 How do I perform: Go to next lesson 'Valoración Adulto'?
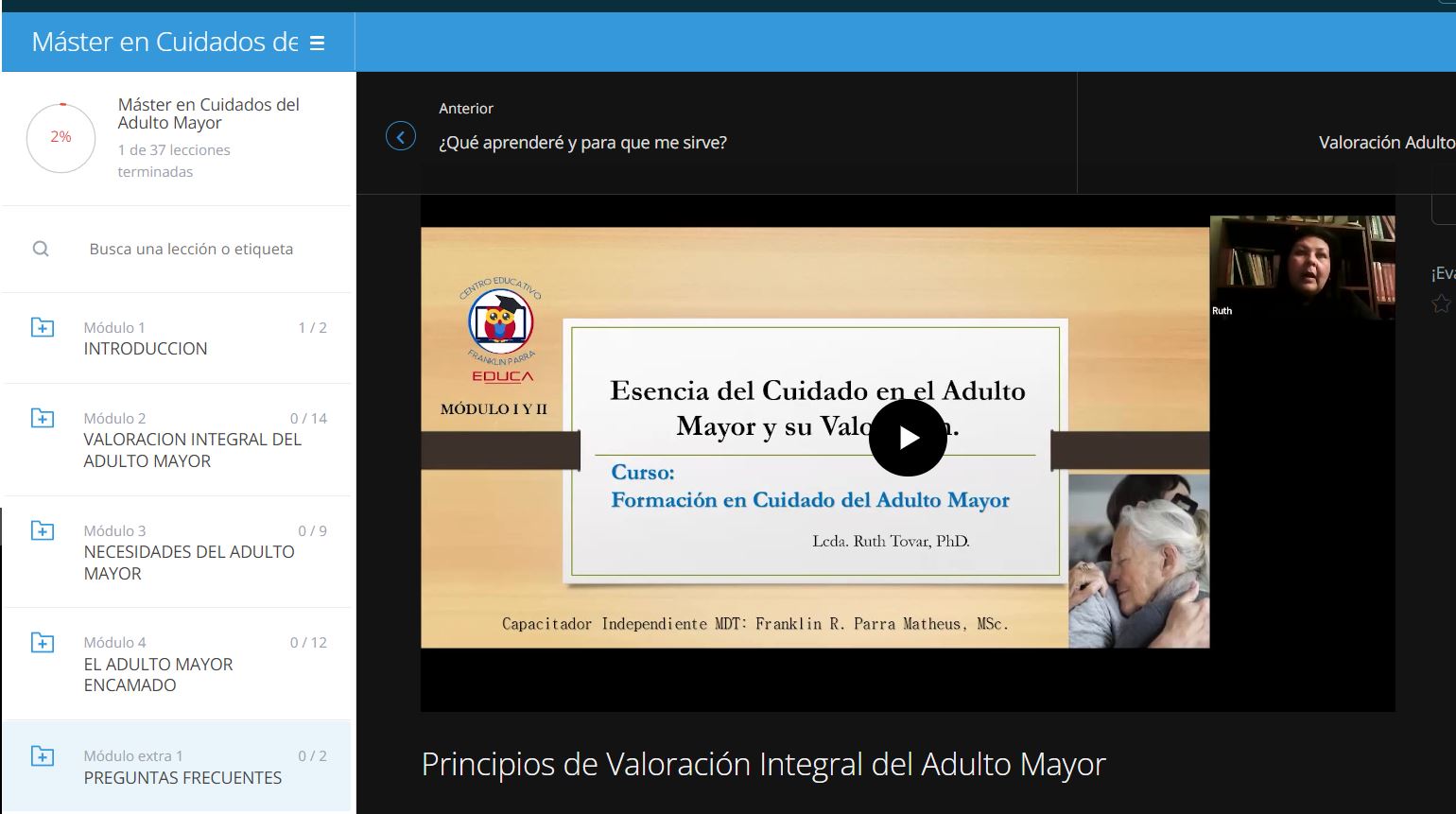[x=1385, y=143]
